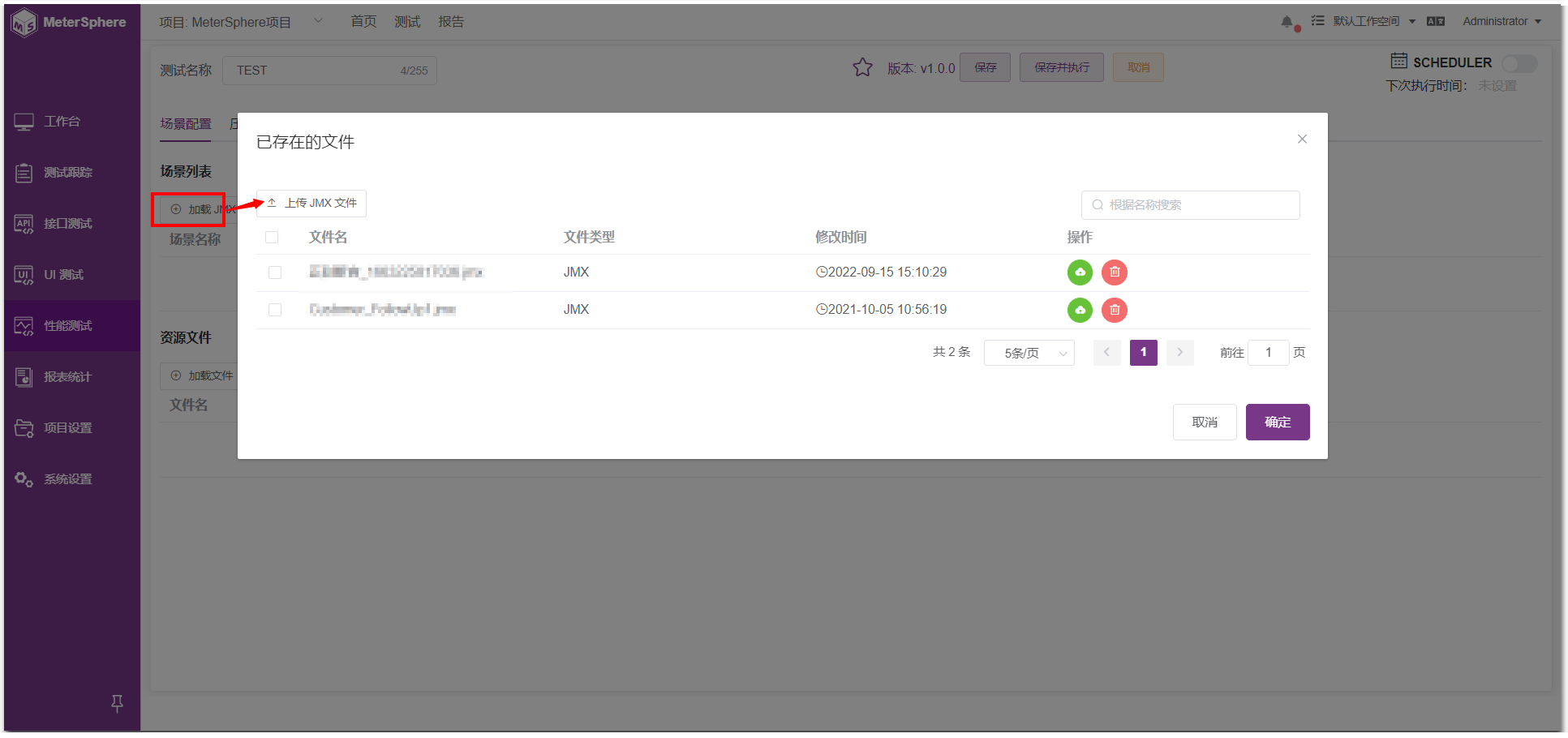Click the language switch icon in header
The width and height of the screenshot is (1568, 738).
click(1436, 22)
